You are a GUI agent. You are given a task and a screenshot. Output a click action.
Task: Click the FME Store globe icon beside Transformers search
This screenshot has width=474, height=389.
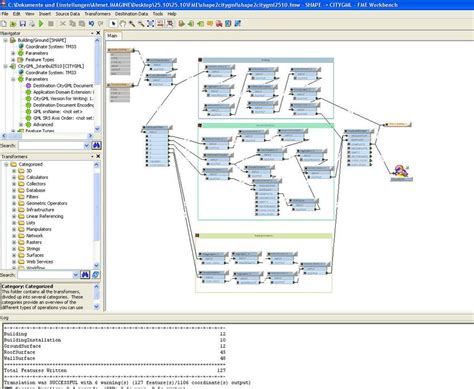coord(96,275)
